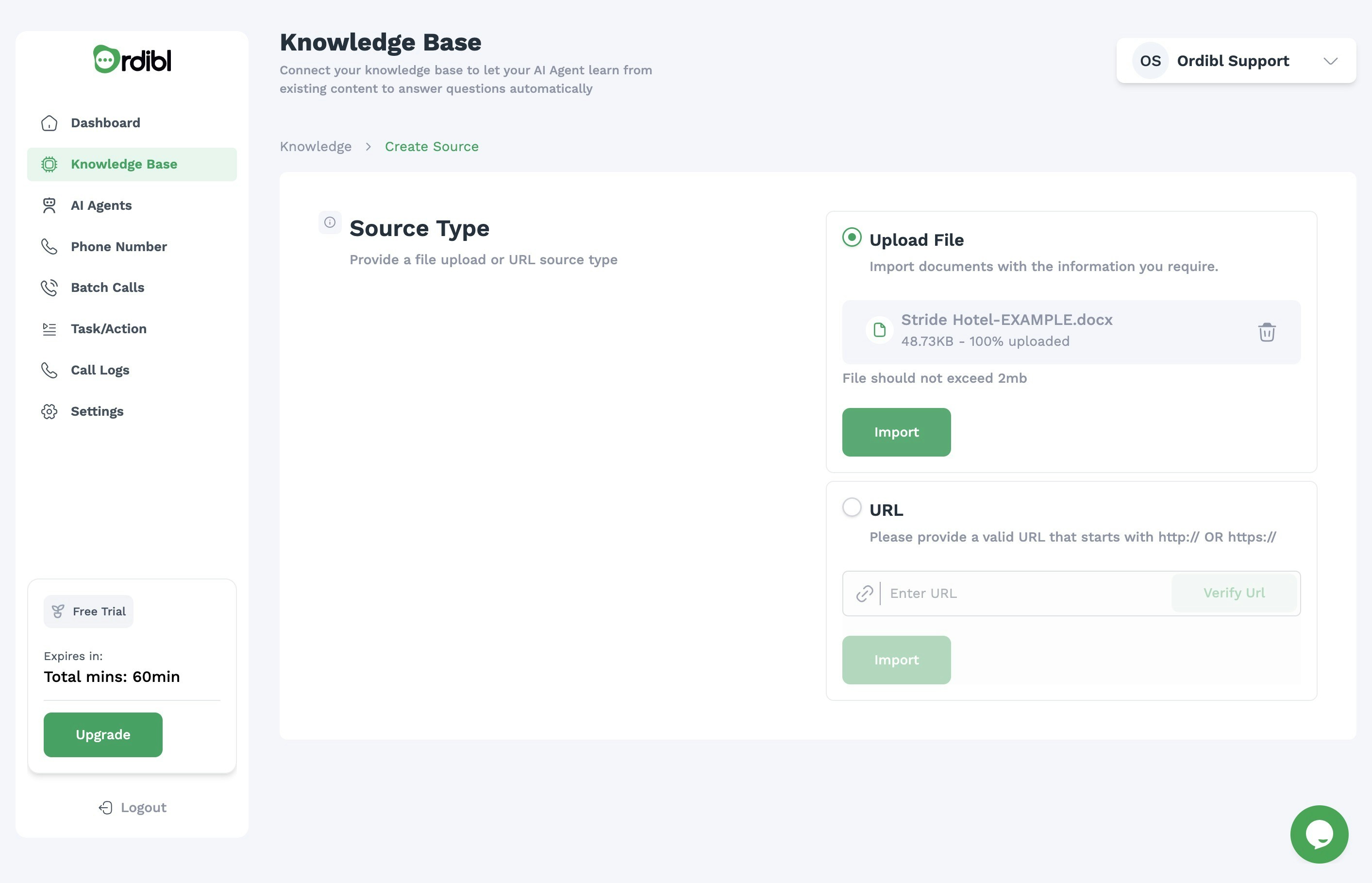Click the Ordibl logo
Screen dimensions: 1372x883
(x=133, y=60)
